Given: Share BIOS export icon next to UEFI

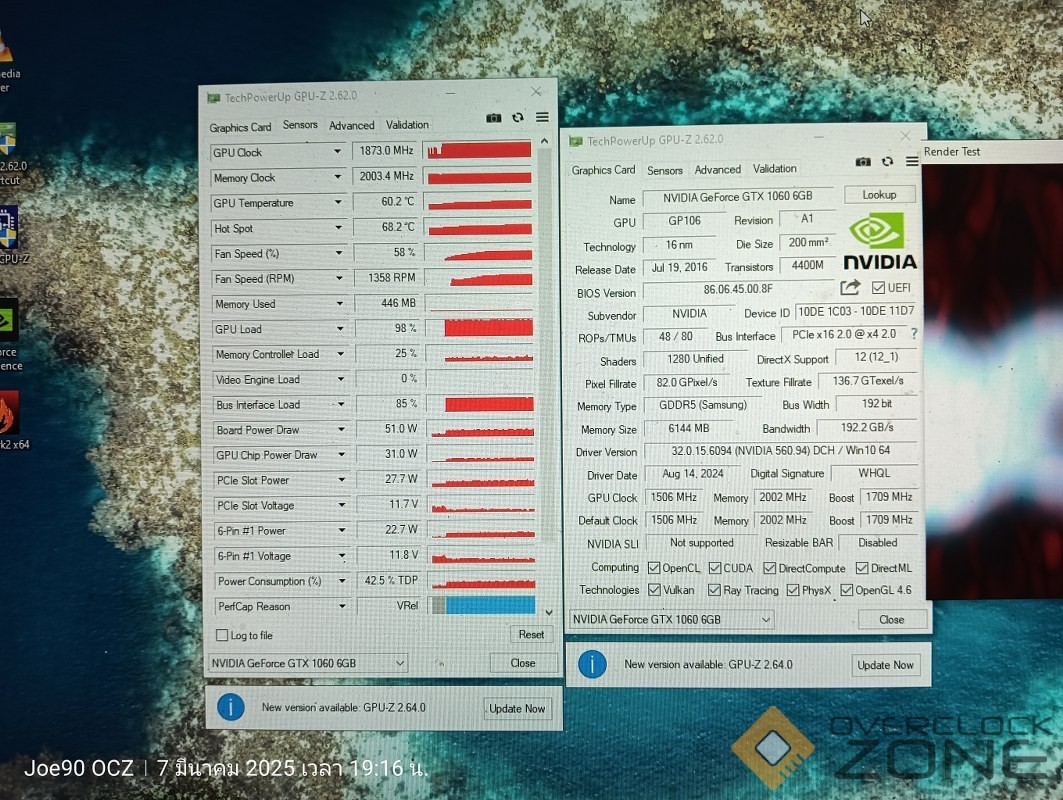Looking at the screenshot, I should (850, 287).
